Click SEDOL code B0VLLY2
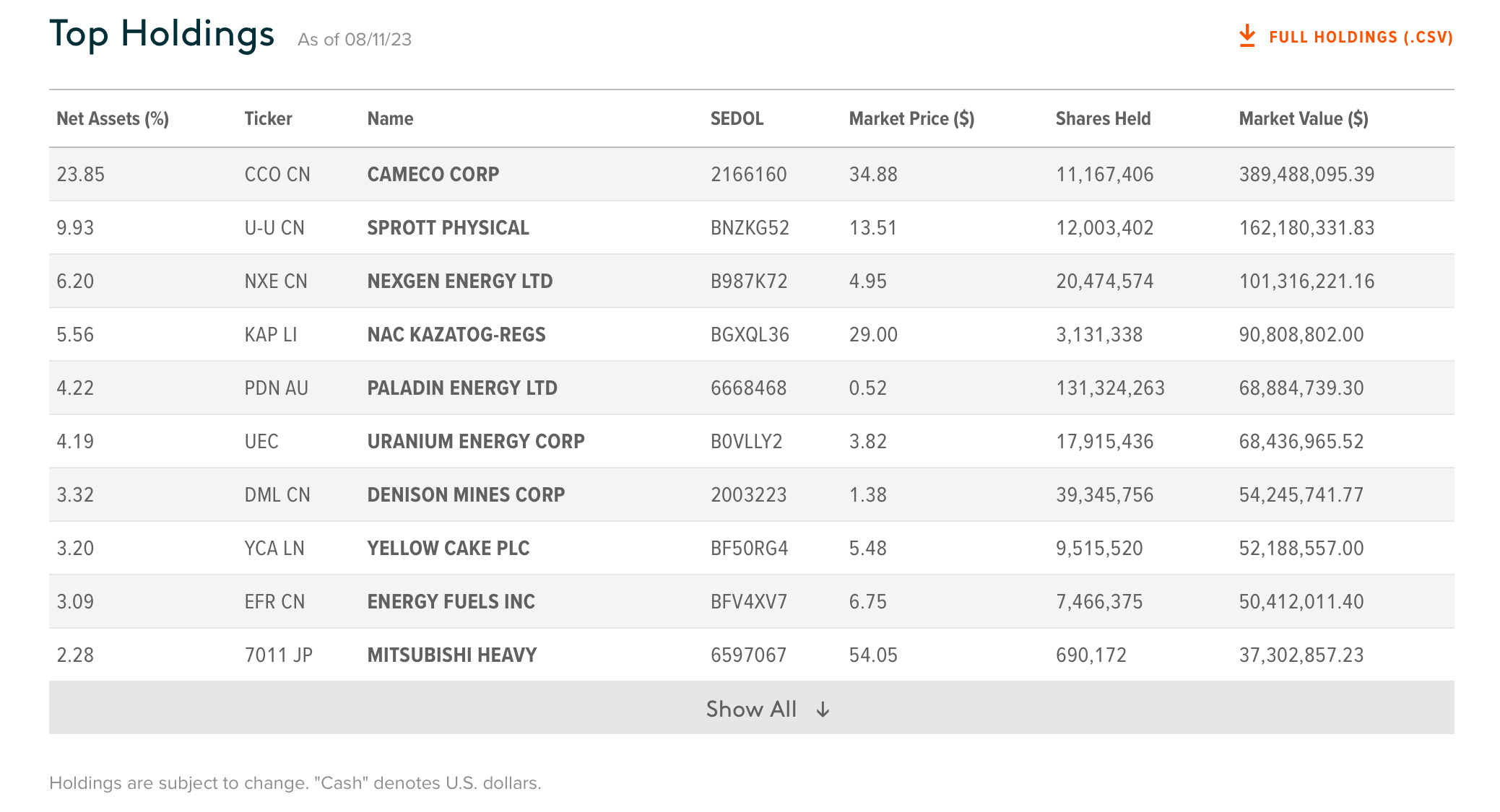The width and height of the screenshot is (1500, 812). point(746,442)
